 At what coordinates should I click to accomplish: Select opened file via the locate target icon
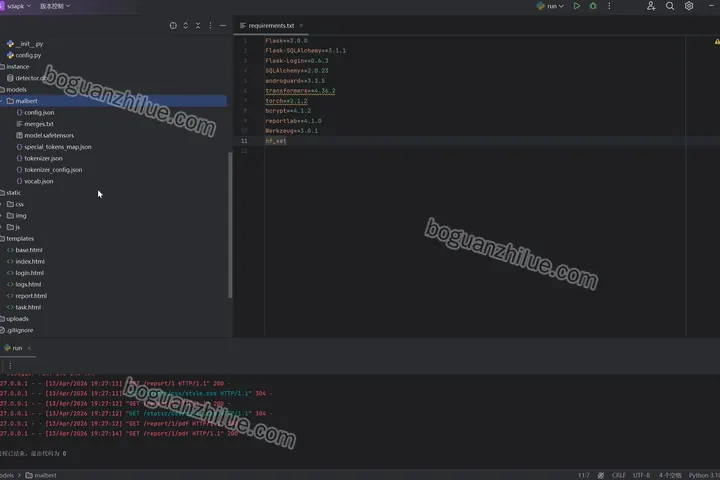[173, 26]
